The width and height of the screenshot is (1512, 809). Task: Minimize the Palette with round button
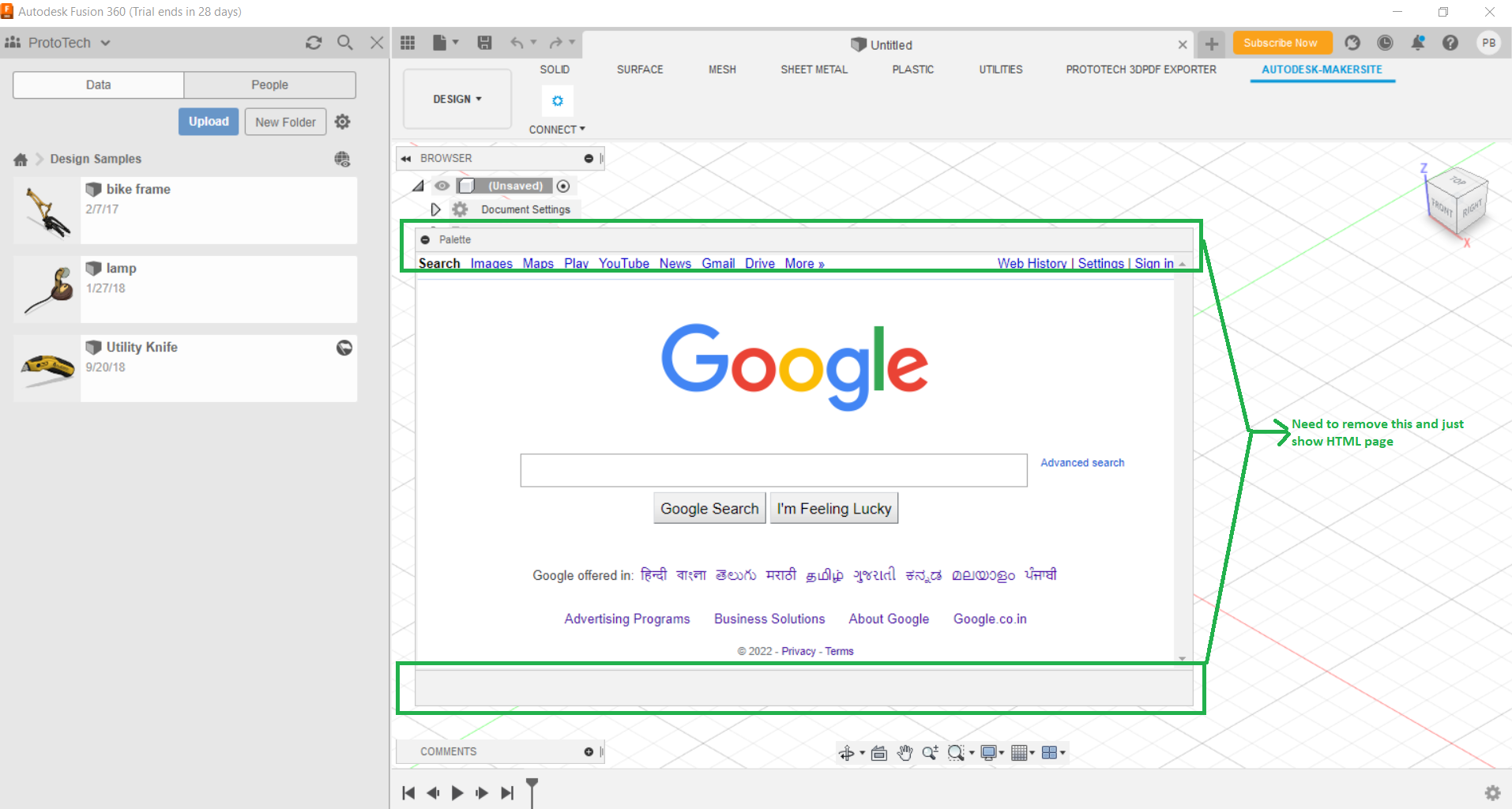pyautogui.click(x=425, y=239)
